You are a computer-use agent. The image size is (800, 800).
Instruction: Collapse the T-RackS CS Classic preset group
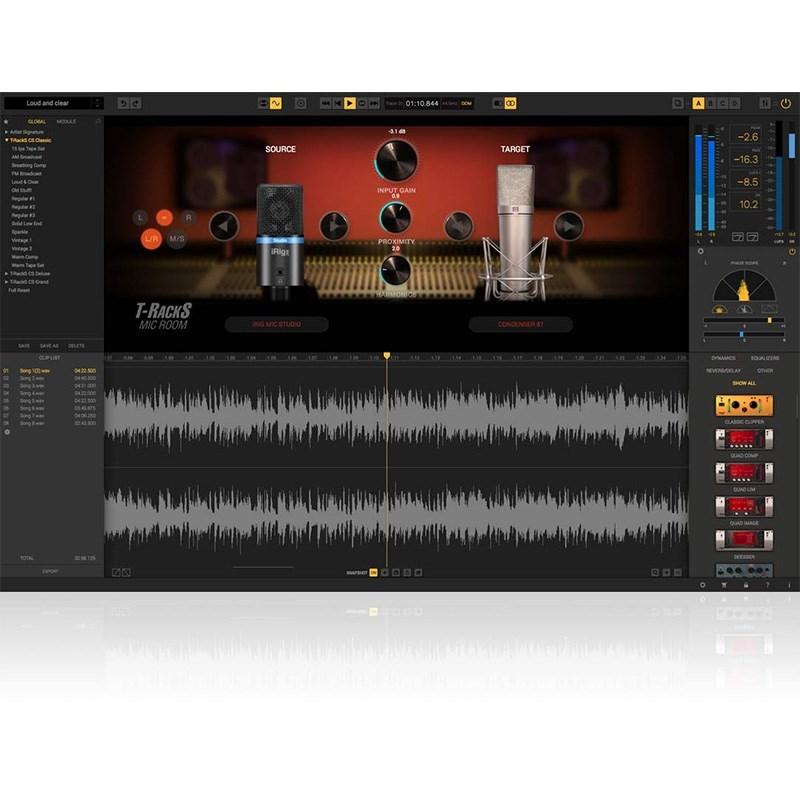(x=8, y=139)
